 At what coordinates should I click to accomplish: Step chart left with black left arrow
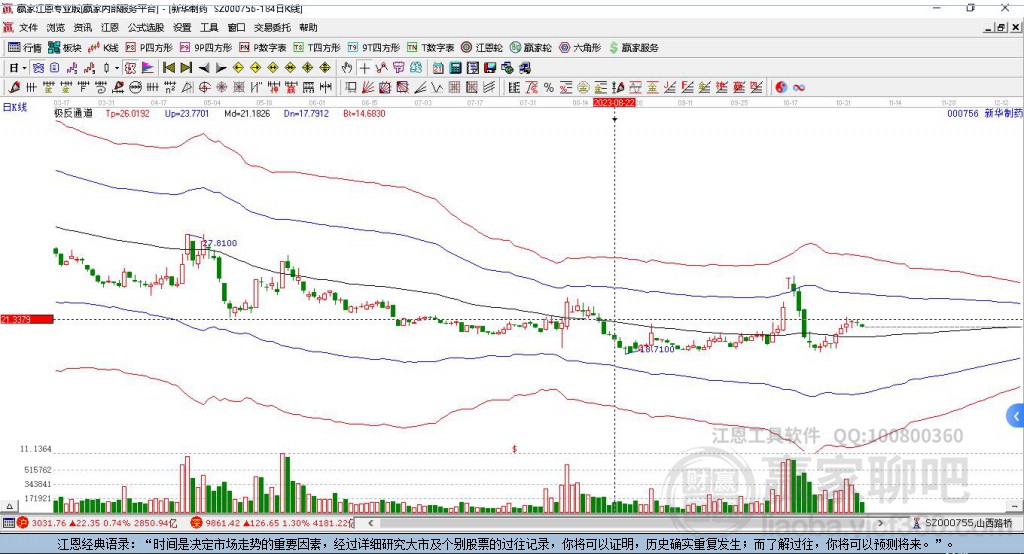[204, 68]
